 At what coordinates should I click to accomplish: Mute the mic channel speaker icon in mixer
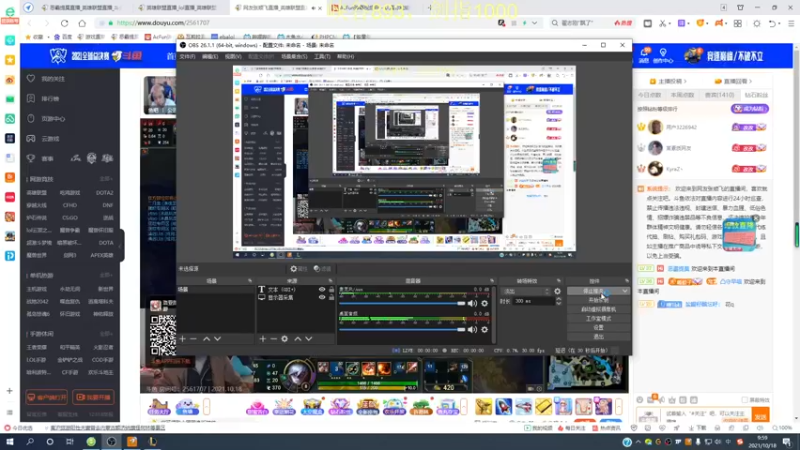coord(472,304)
